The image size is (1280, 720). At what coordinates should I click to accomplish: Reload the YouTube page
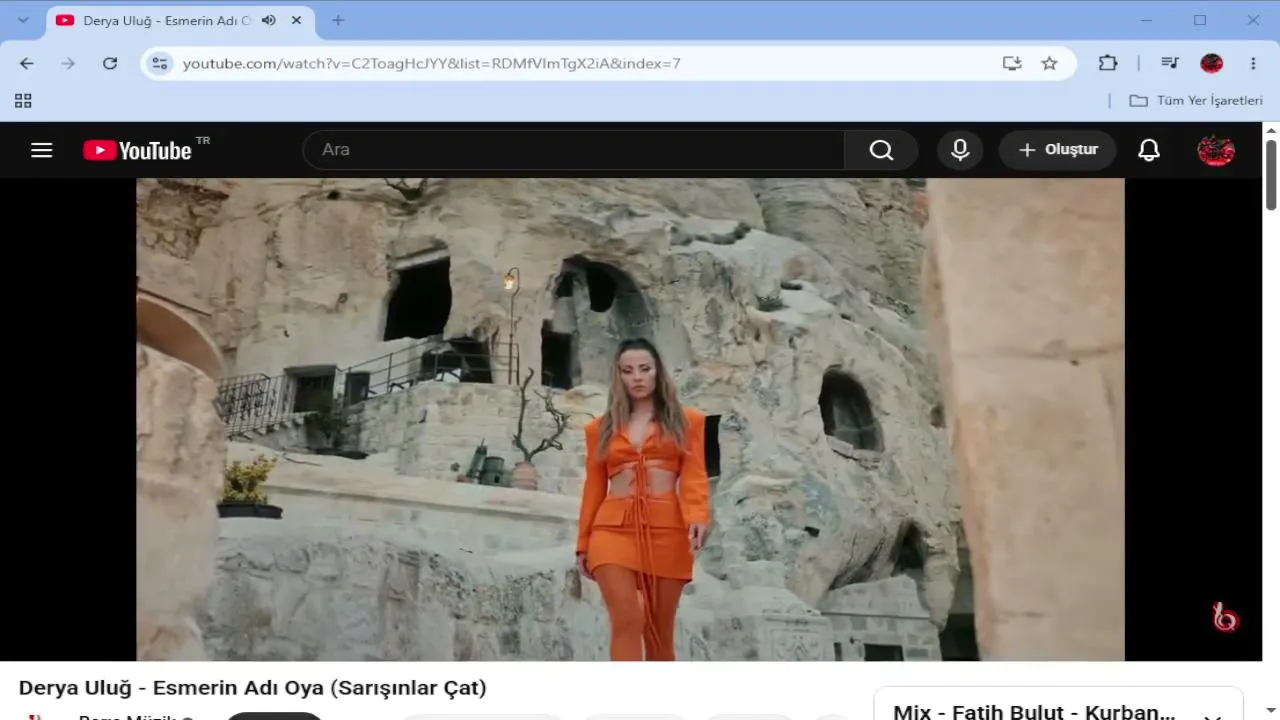110,63
